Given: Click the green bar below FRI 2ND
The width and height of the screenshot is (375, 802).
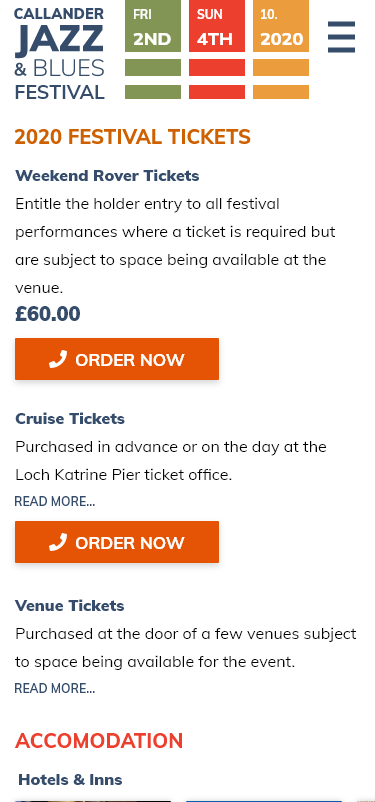Looking at the screenshot, I should 153,68.
